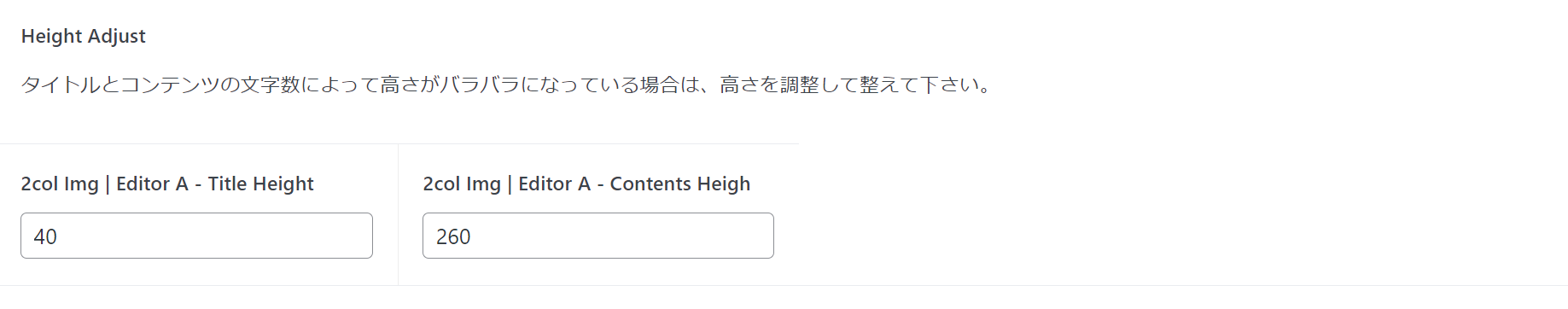Click the words 'Contents Heigh' in the right label
The image size is (1568, 309).
[x=680, y=184]
